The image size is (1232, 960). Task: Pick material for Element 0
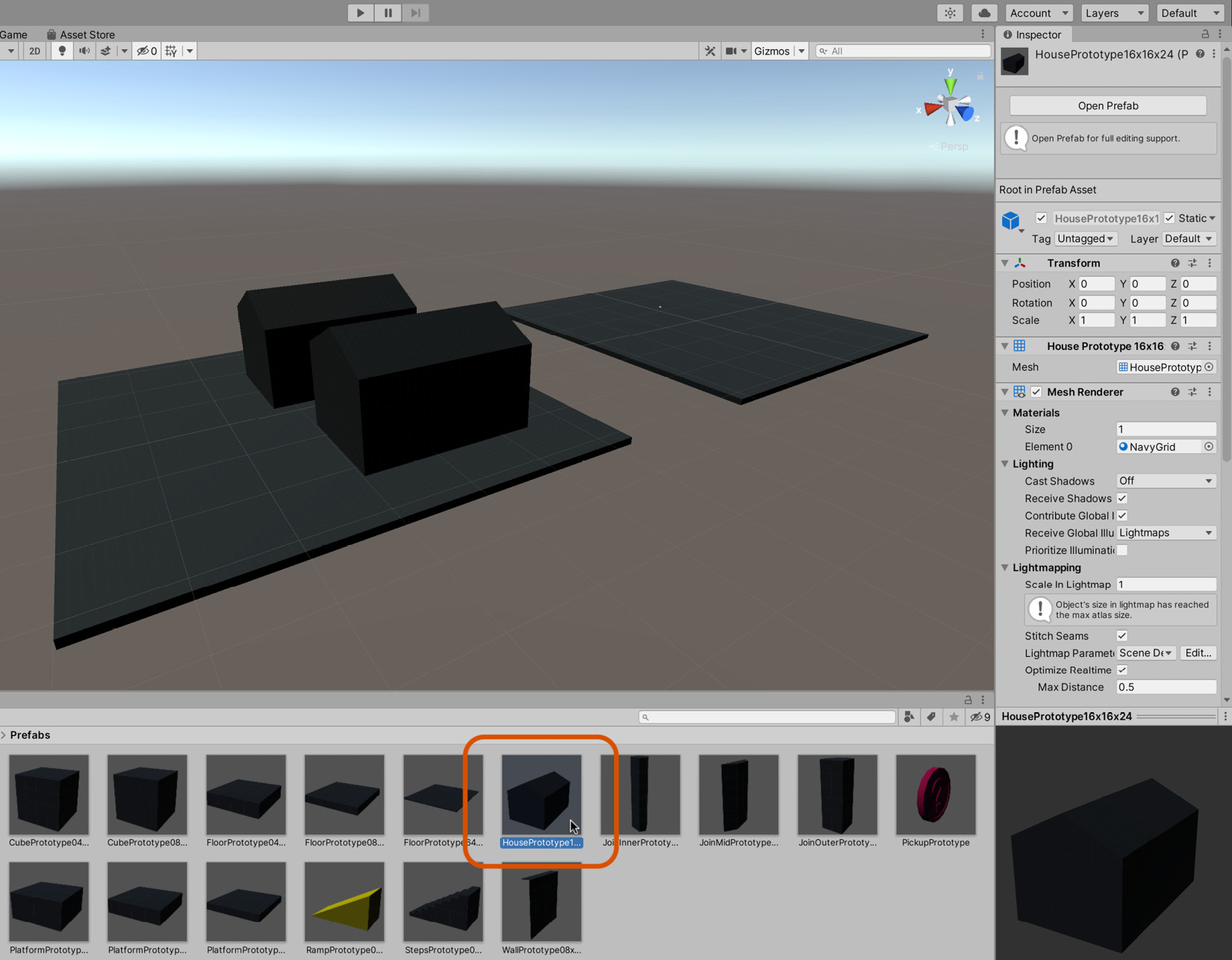pyautogui.click(x=1209, y=446)
